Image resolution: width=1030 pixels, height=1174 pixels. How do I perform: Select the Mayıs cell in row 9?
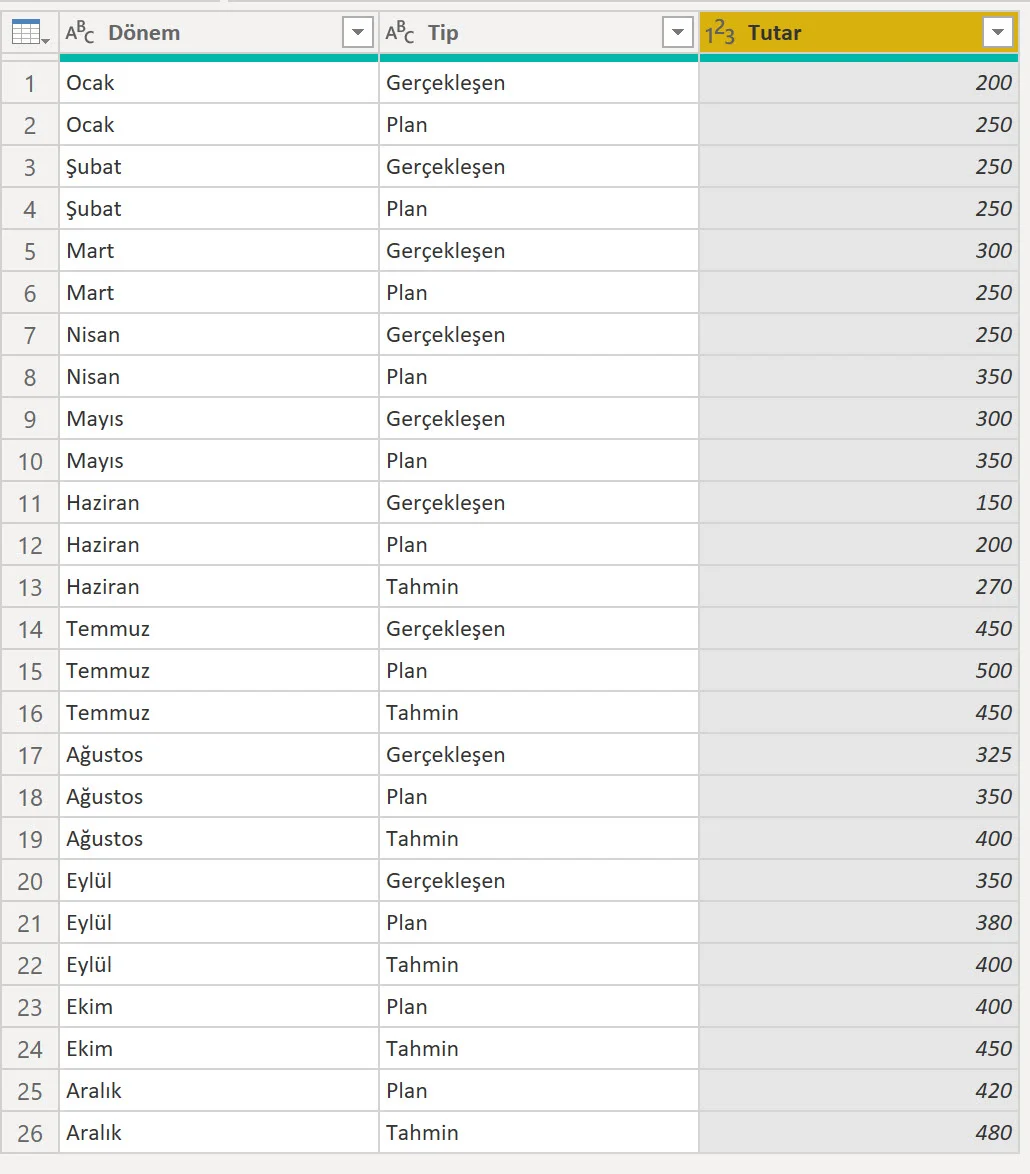[x=218, y=419]
